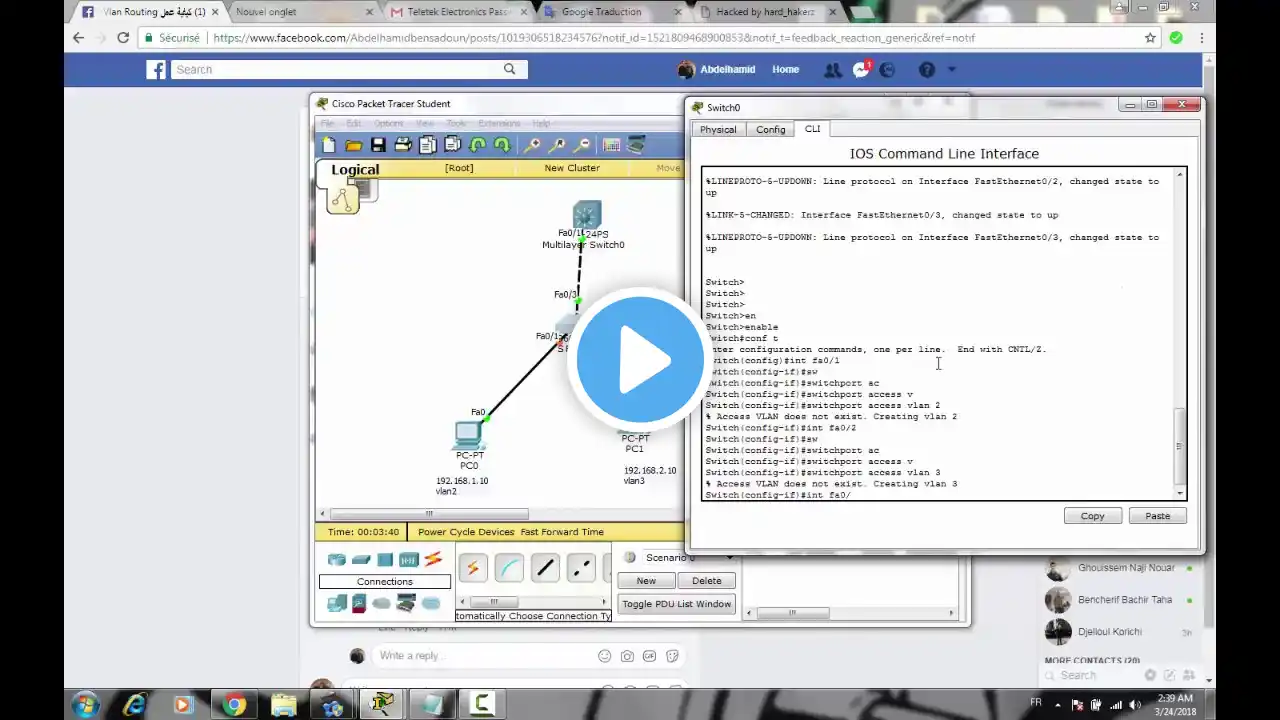Open Facebook notifications globe icon

(x=887, y=70)
